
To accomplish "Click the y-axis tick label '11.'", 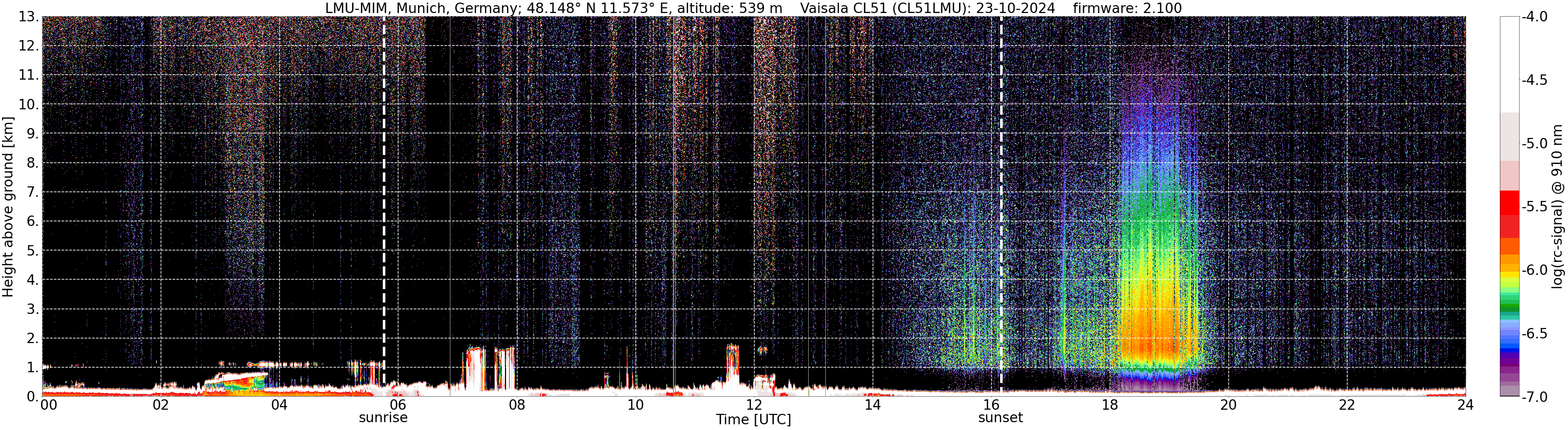I will click(x=29, y=75).
